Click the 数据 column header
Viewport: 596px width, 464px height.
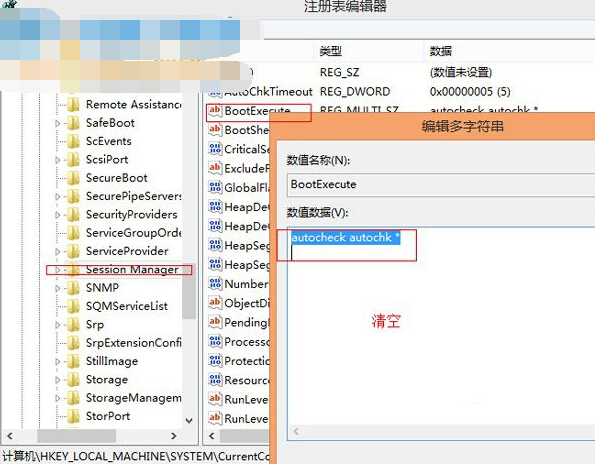click(x=441, y=51)
